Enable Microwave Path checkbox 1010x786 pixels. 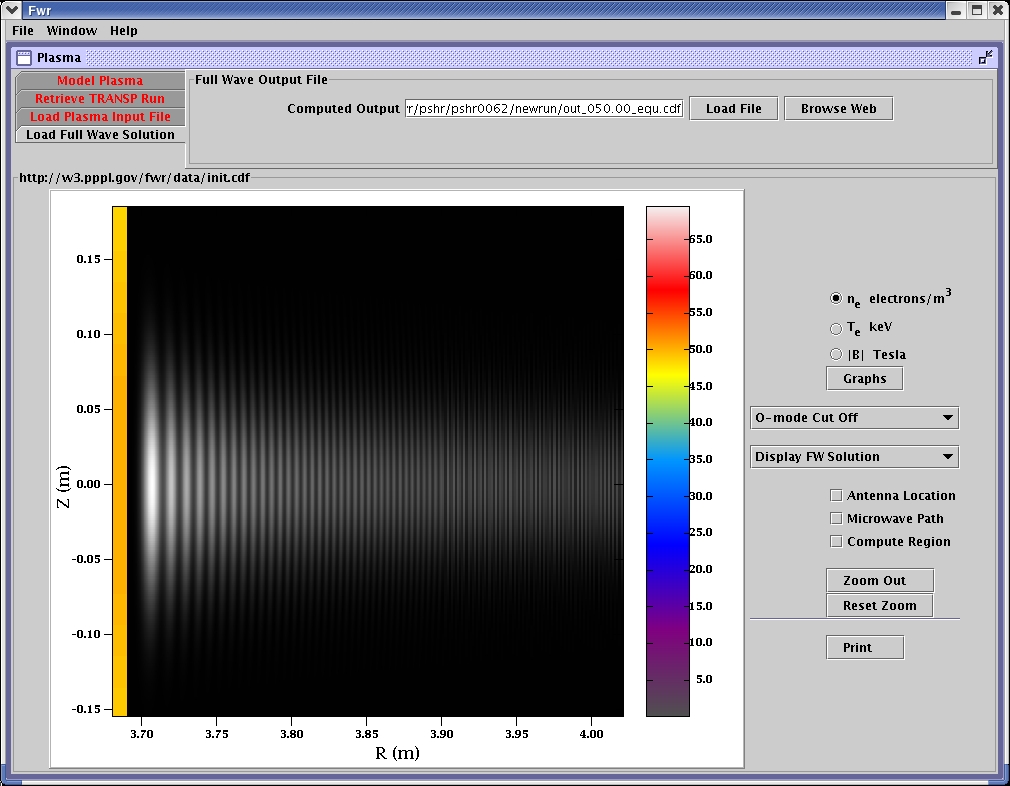click(x=836, y=519)
